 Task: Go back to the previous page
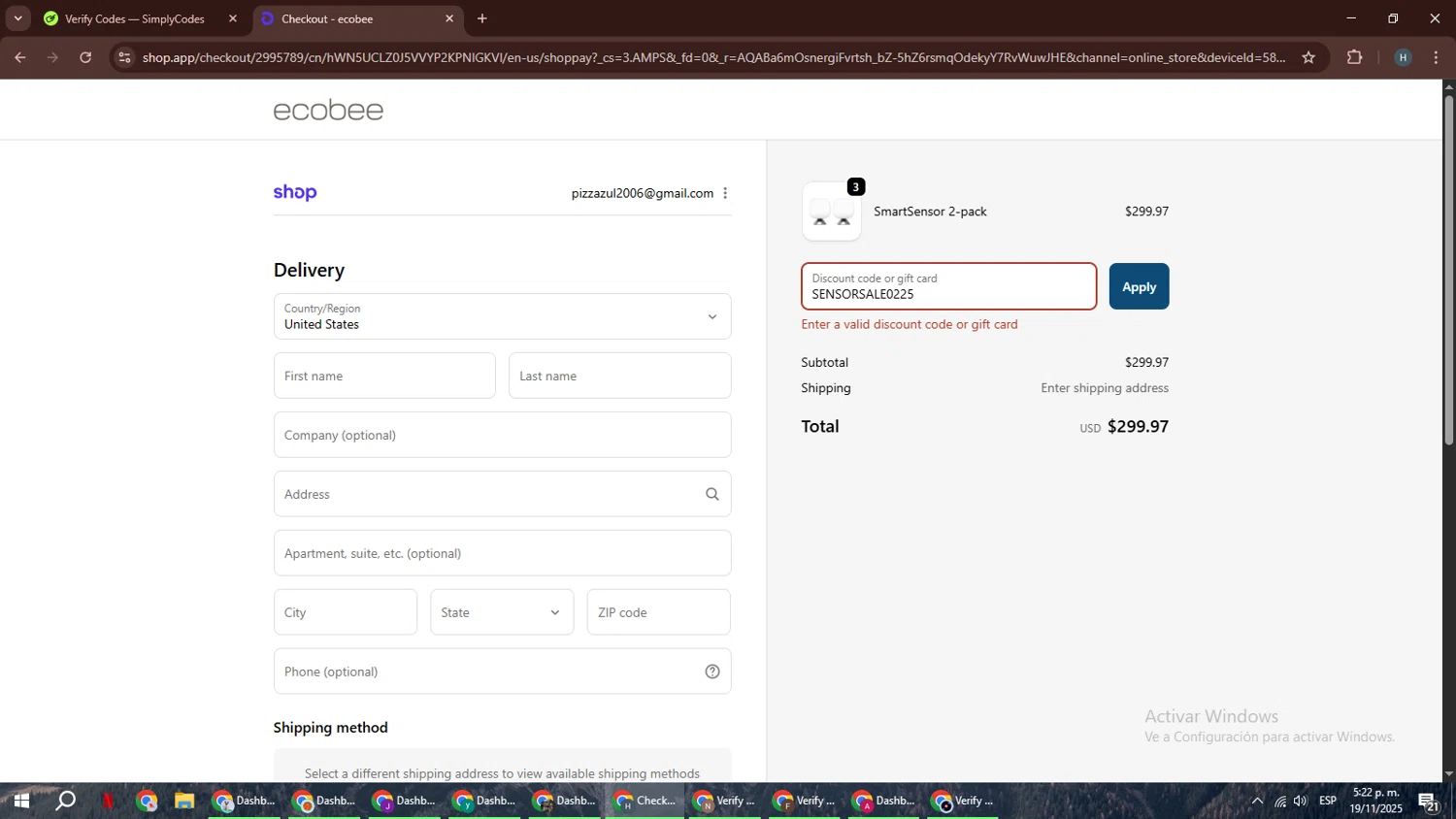tap(20, 57)
